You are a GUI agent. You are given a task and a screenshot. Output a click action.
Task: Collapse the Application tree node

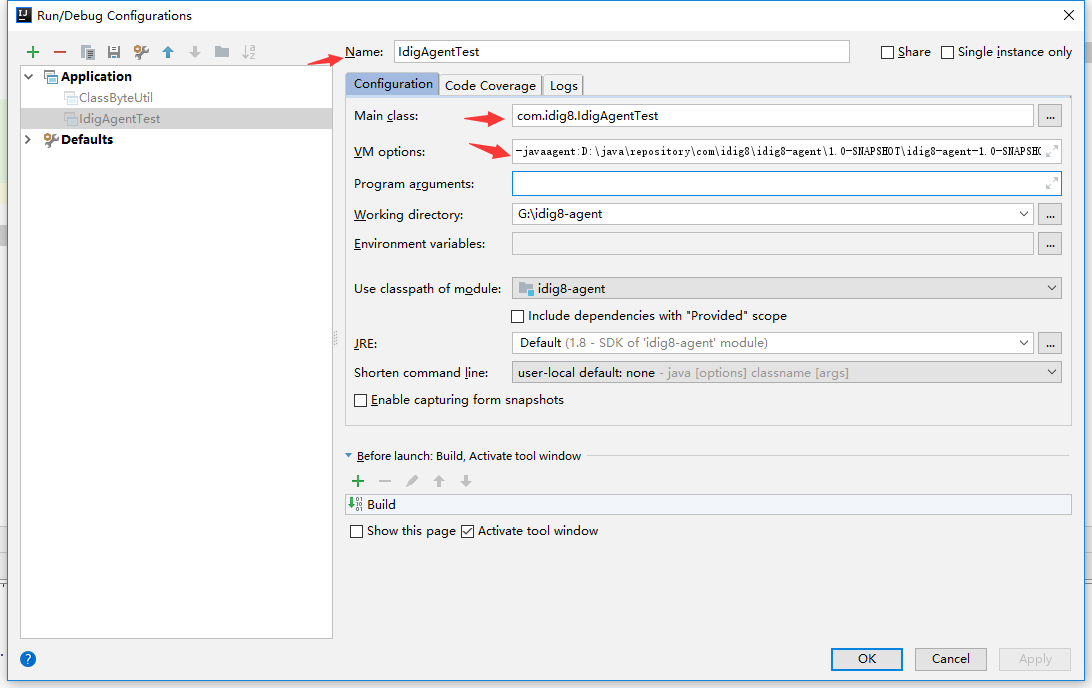point(29,77)
